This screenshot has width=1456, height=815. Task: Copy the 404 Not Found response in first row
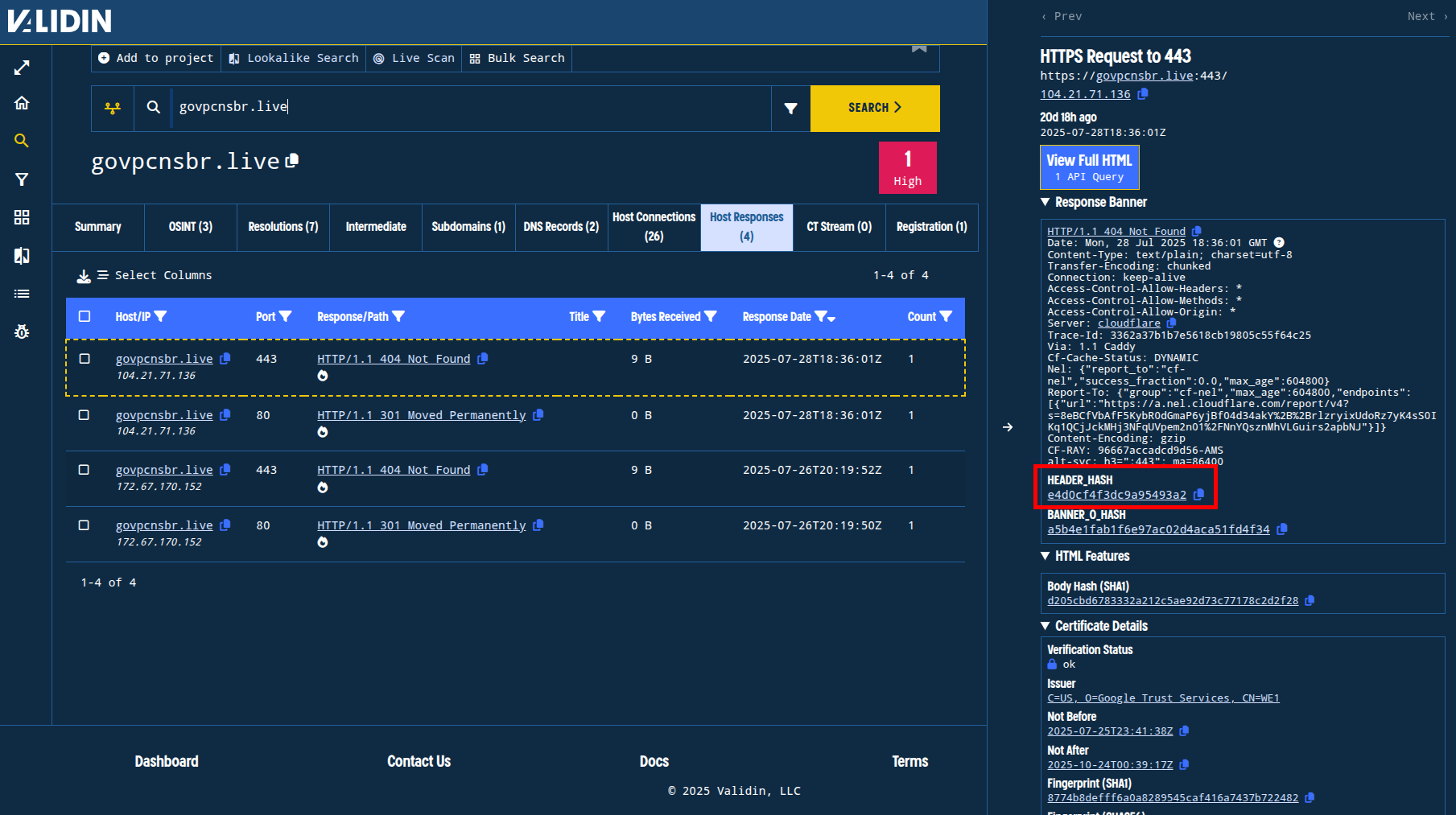[x=482, y=359]
